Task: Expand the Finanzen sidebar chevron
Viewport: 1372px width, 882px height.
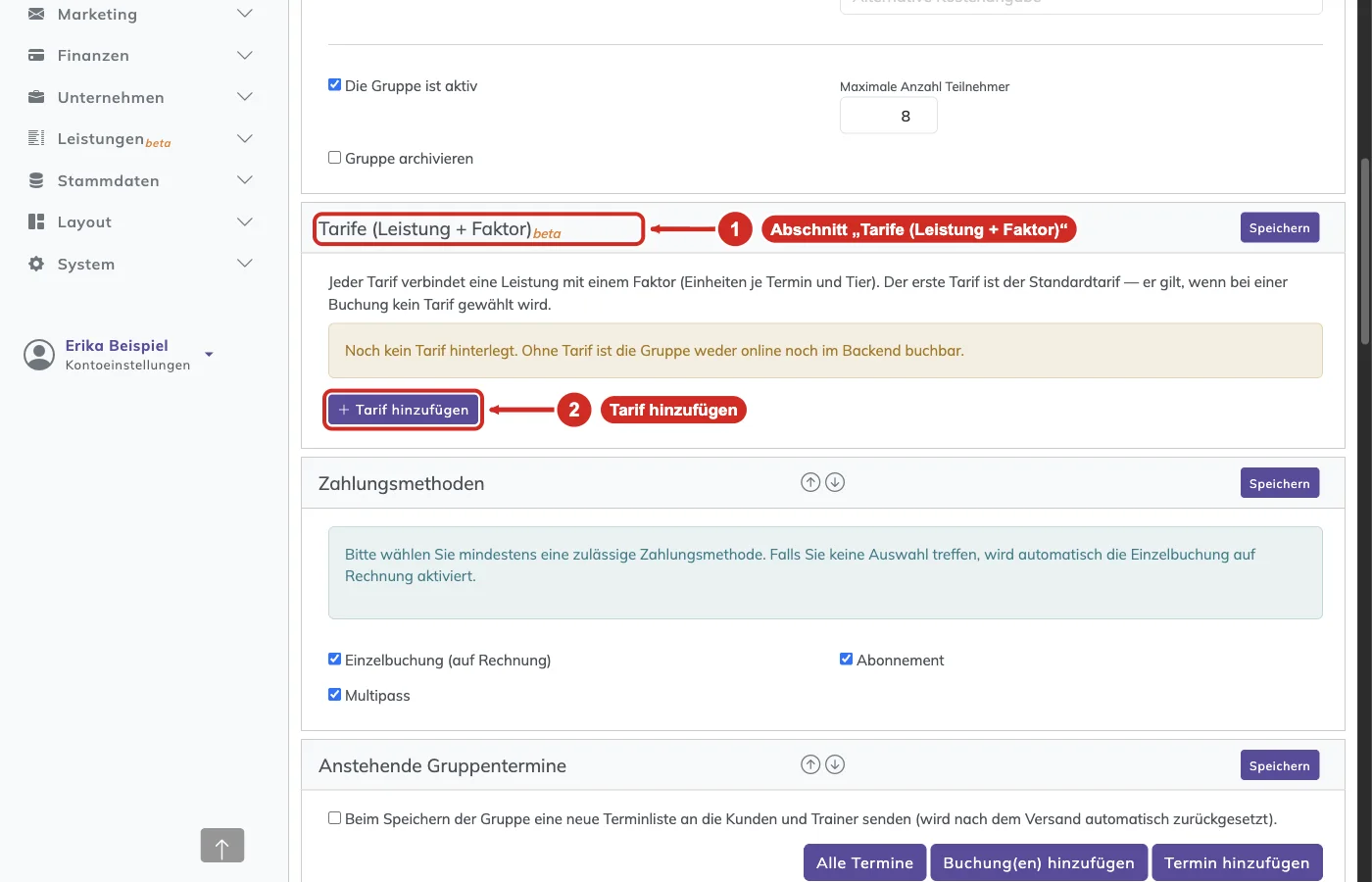Action: pos(245,56)
